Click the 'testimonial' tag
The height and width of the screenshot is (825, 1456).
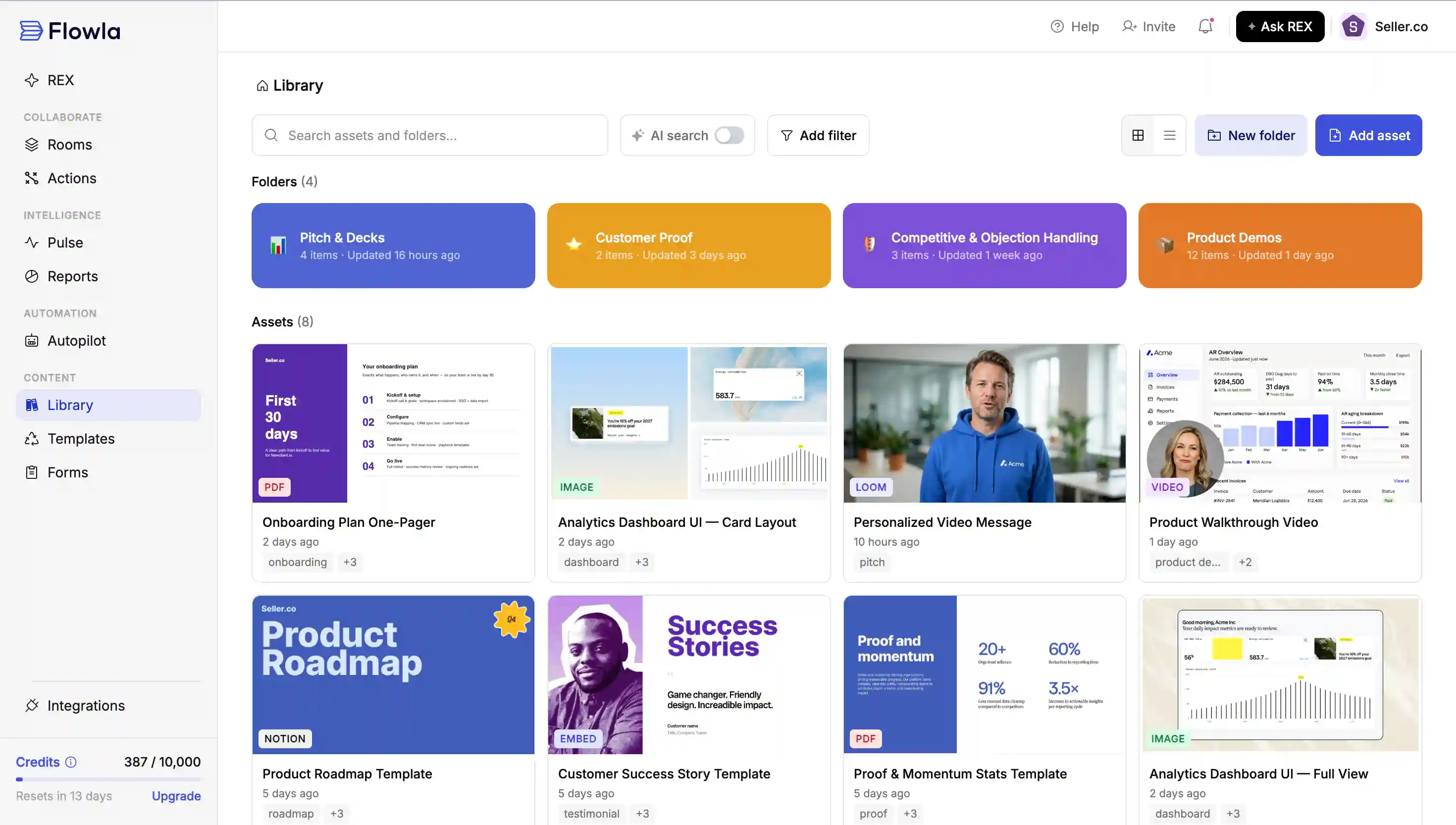pos(591,814)
